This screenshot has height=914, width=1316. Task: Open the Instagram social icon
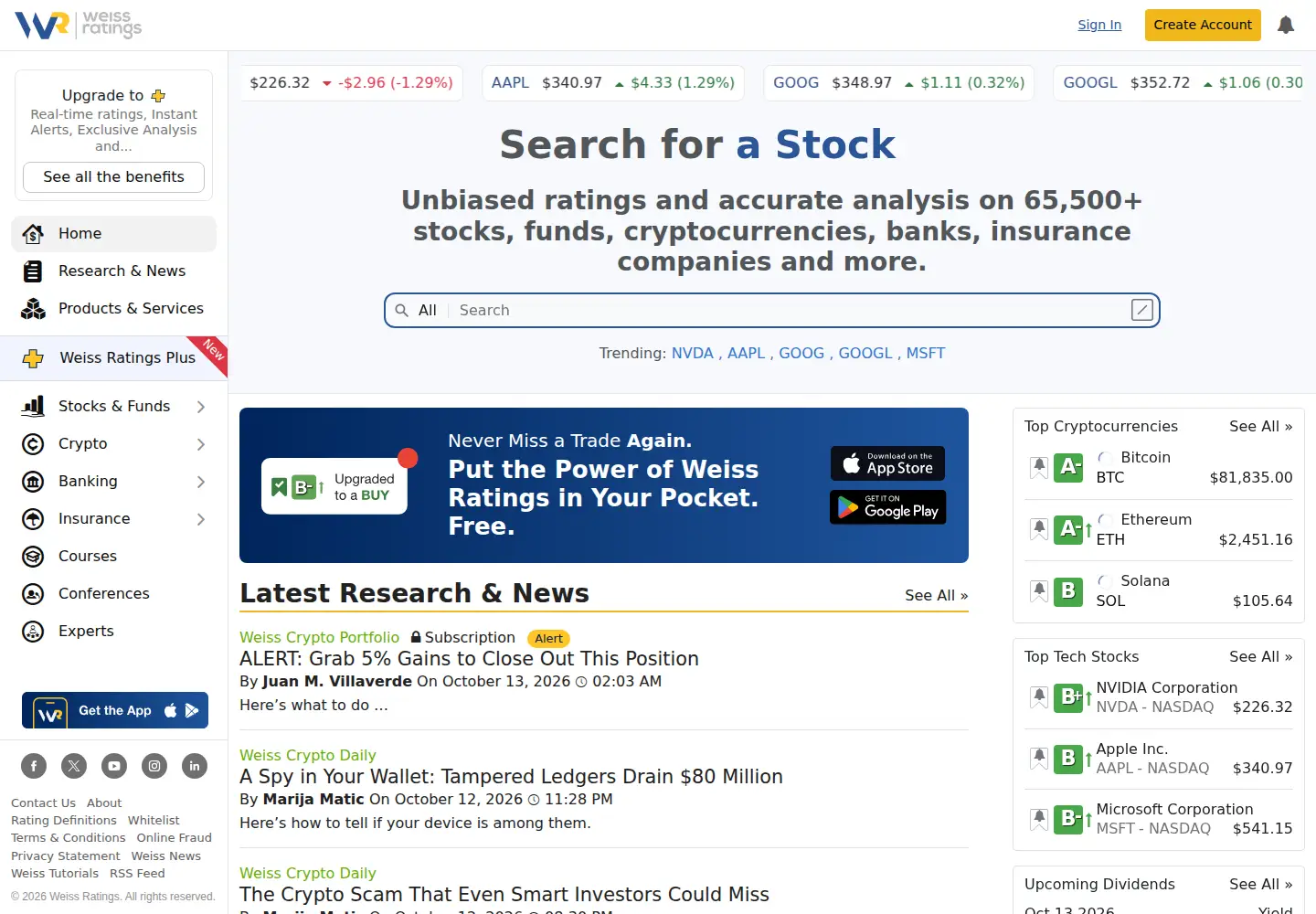click(x=154, y=766)
